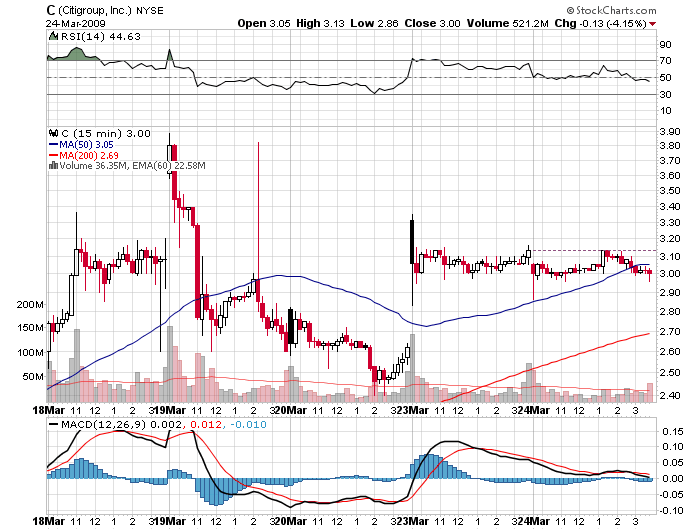Click the 24-Mar-2009 date text
Image resolution: width=700 pixels, height=530 pixels.
point(75,23)
